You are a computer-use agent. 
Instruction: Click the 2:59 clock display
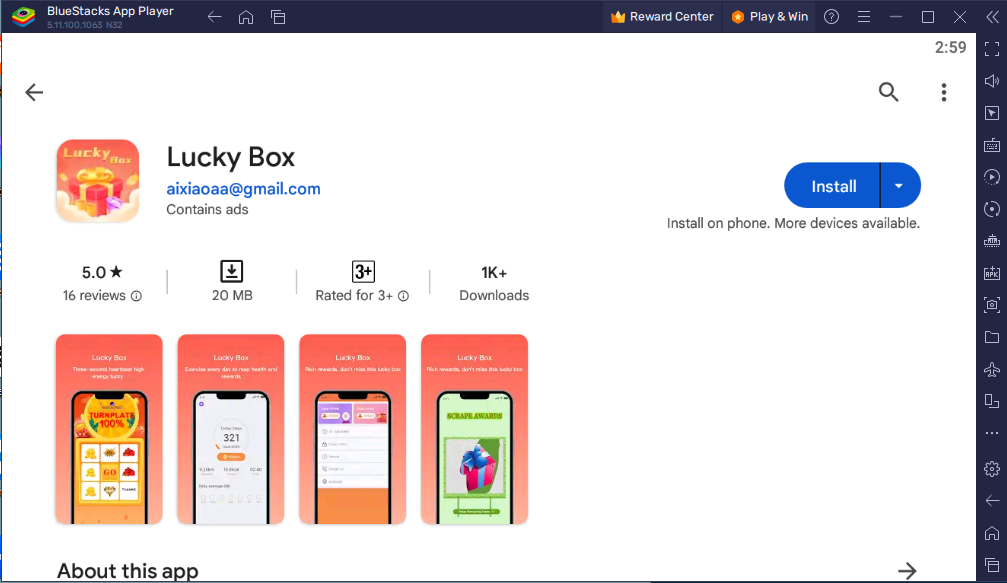tap(950, 48)
